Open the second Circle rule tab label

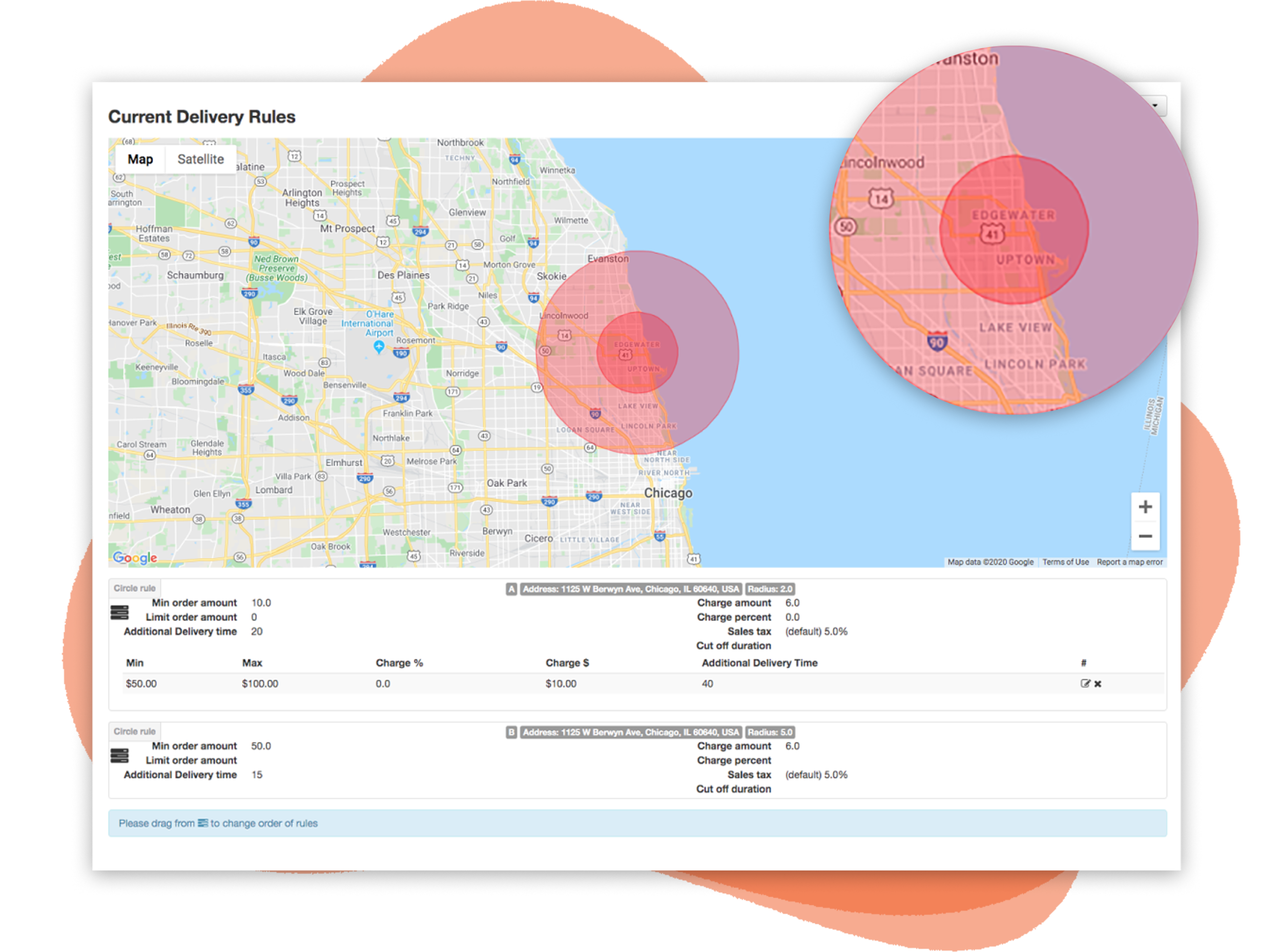[134, 731]
